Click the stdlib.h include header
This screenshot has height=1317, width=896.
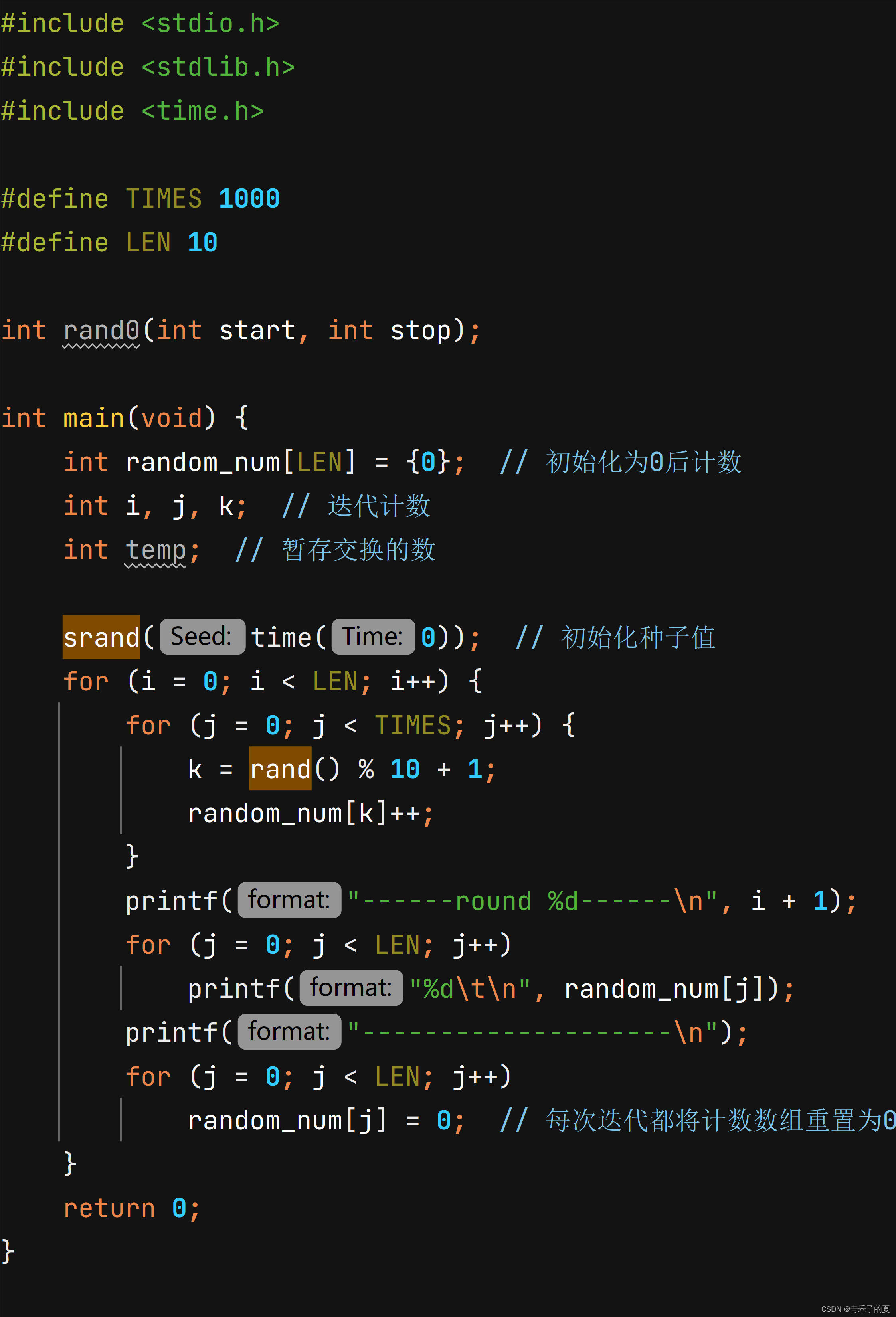[x=218, y=67]
